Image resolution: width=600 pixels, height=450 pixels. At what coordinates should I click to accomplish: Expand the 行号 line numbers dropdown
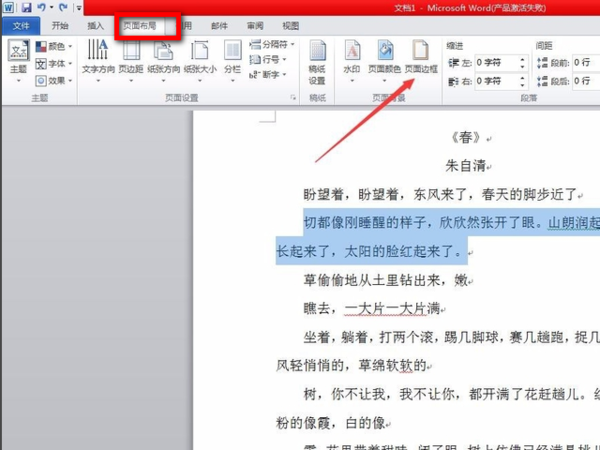point(268,59)
